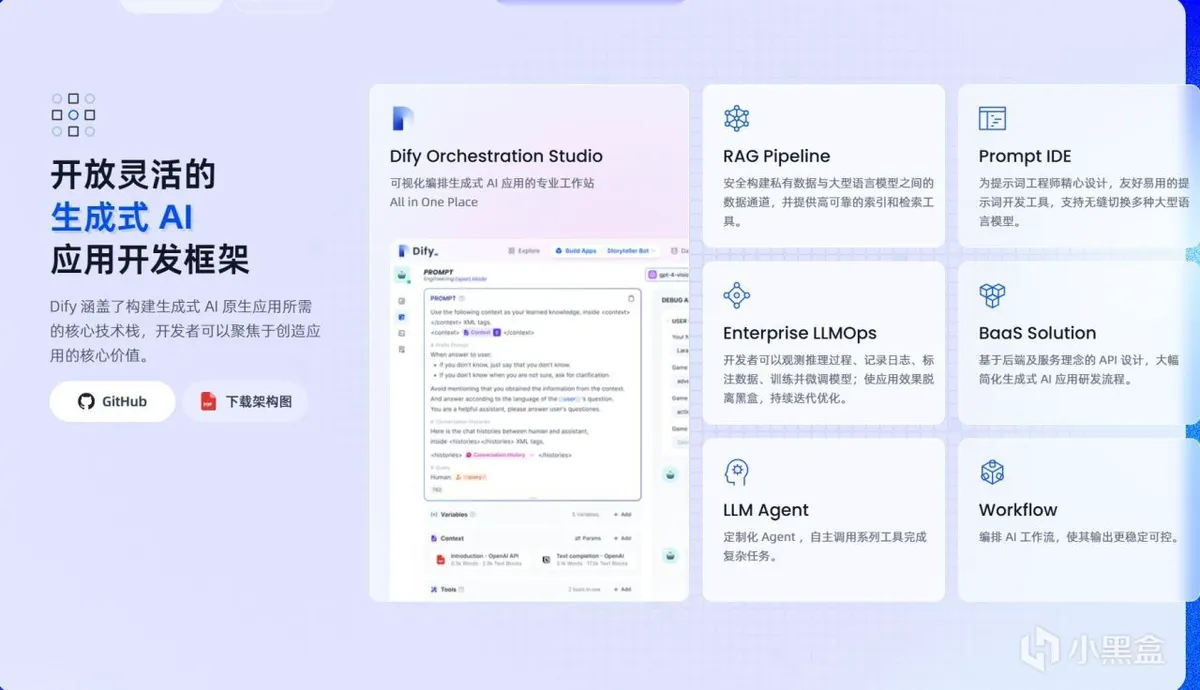Viewport: 1200px width, 690px height.
Task: Switch to the Explore tab
Action: tap(524, 251)
